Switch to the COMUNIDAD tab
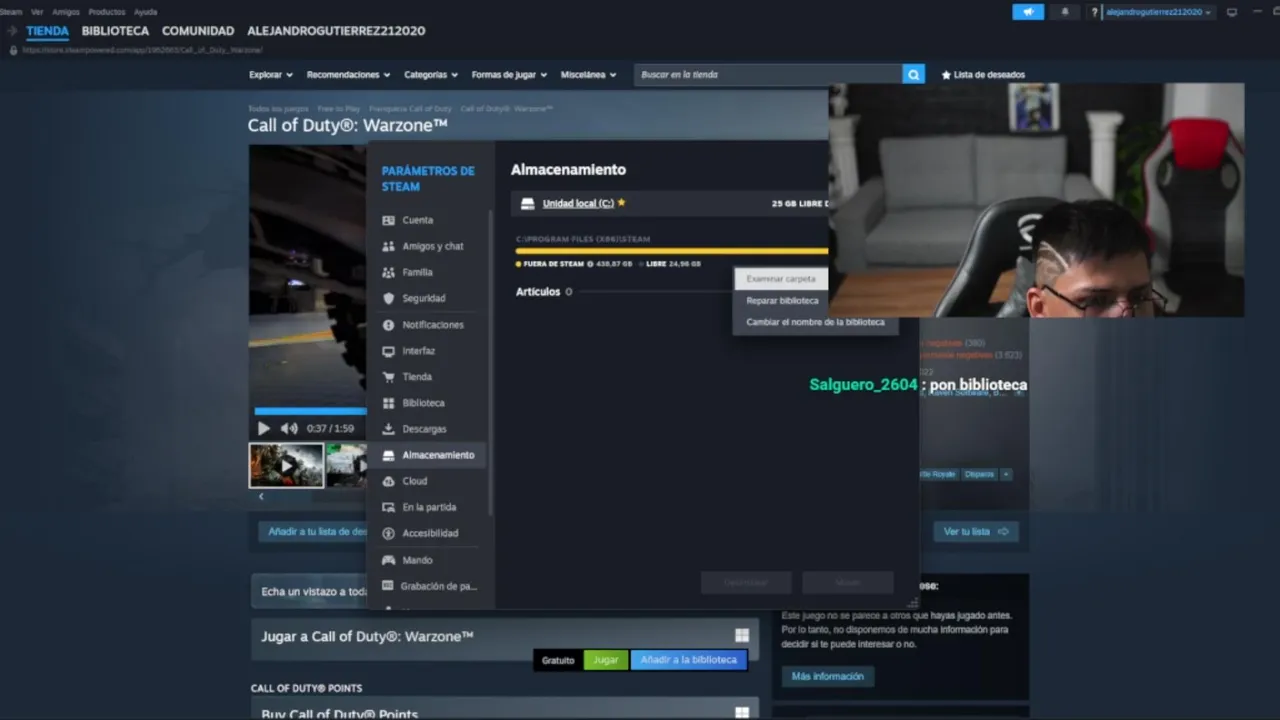This screenshot has height=720, width=1280. [x=198, y=31]
